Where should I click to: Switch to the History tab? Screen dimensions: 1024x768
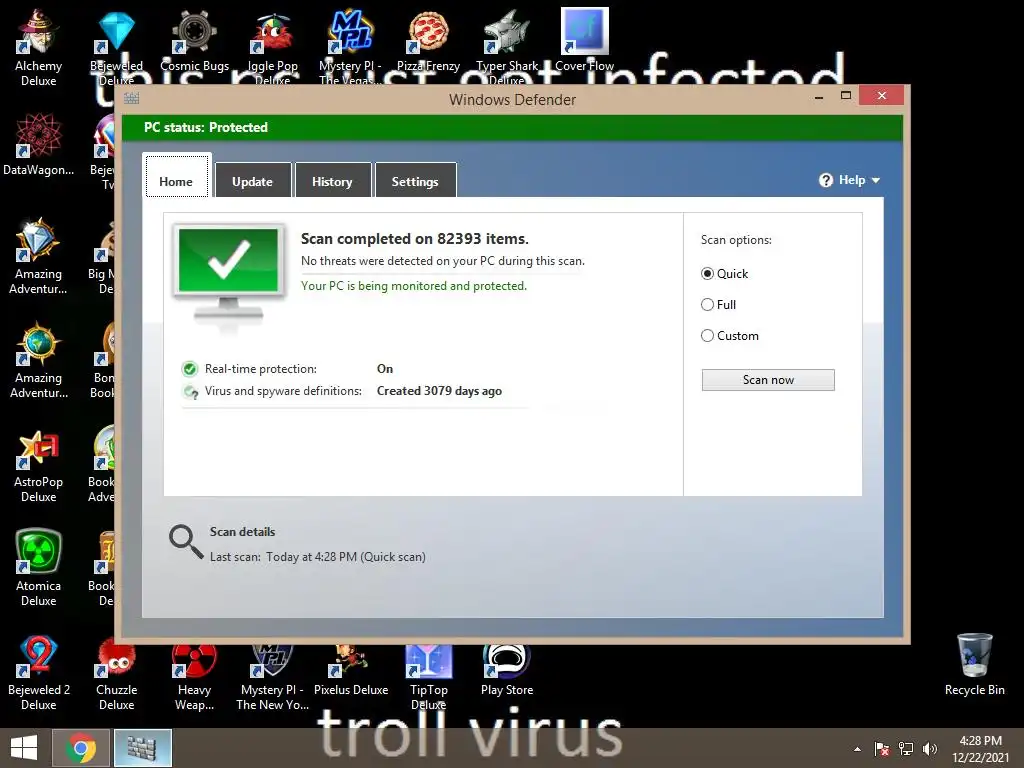(x=332, y=180)
